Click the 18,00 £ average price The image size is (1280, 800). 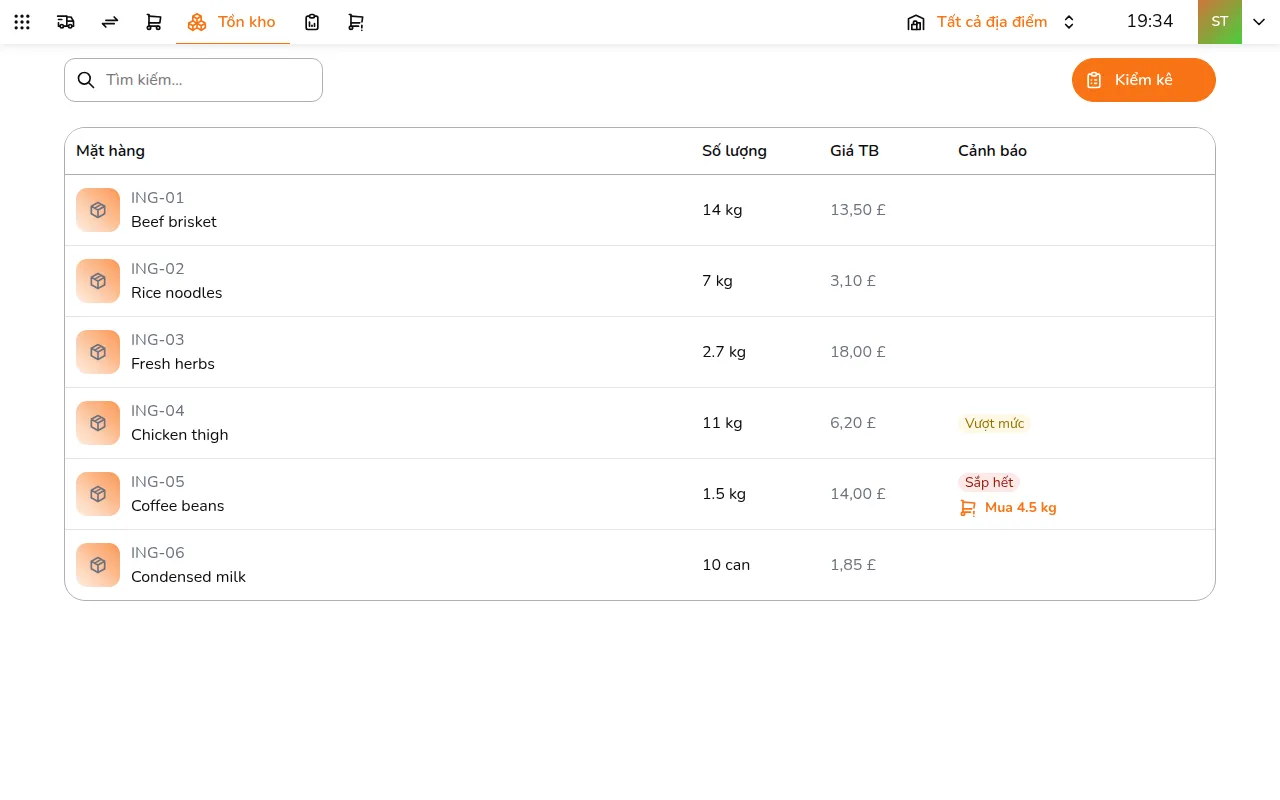(858, 352)
